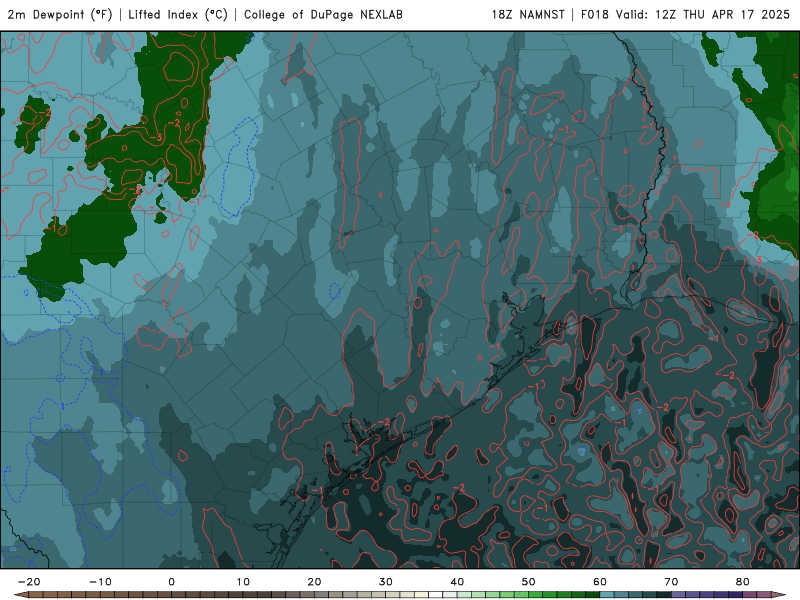Viewport: 800px width, 600px height.
Task: Click the 'F018' forecast hour text
Action: pyautogui.click(x=594, y=14)
